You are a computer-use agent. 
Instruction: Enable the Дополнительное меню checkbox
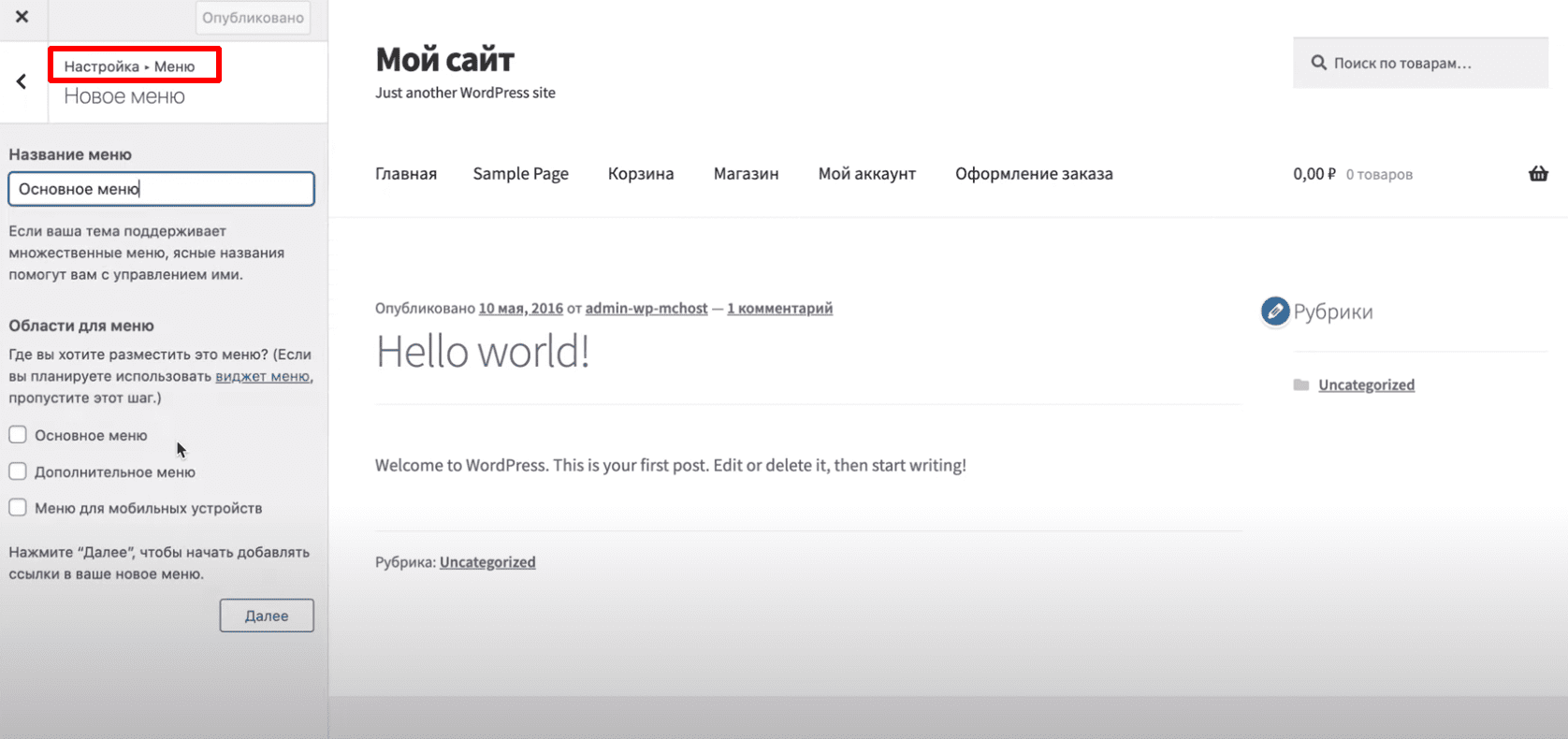[x=18, y=471]
